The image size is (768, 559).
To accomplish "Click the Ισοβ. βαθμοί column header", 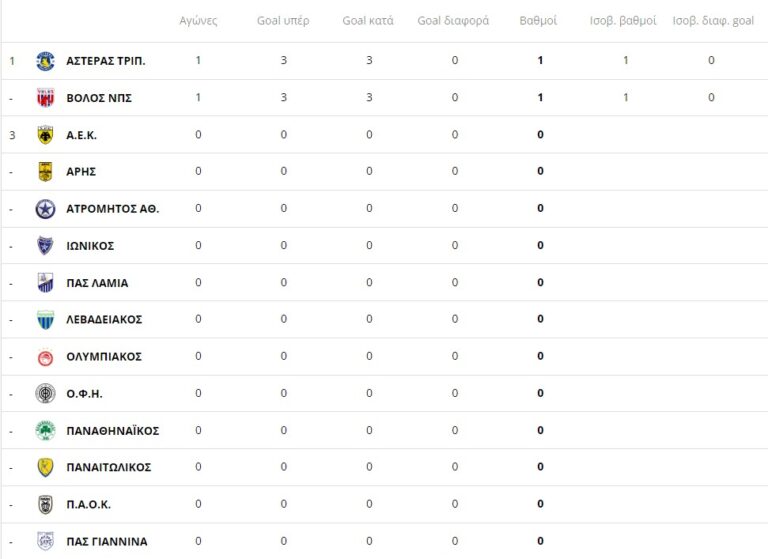I will pyautogui.click(x=625, y=21).
